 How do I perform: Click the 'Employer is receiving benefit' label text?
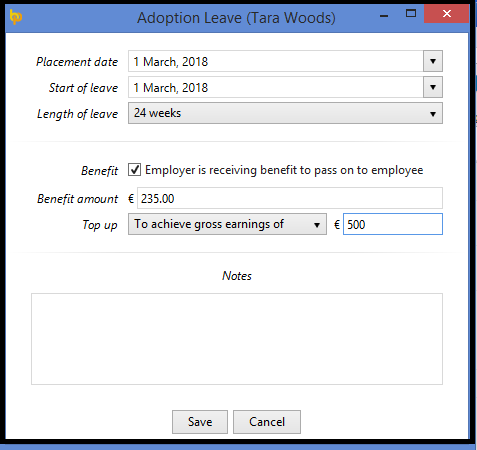click(284, 170)
